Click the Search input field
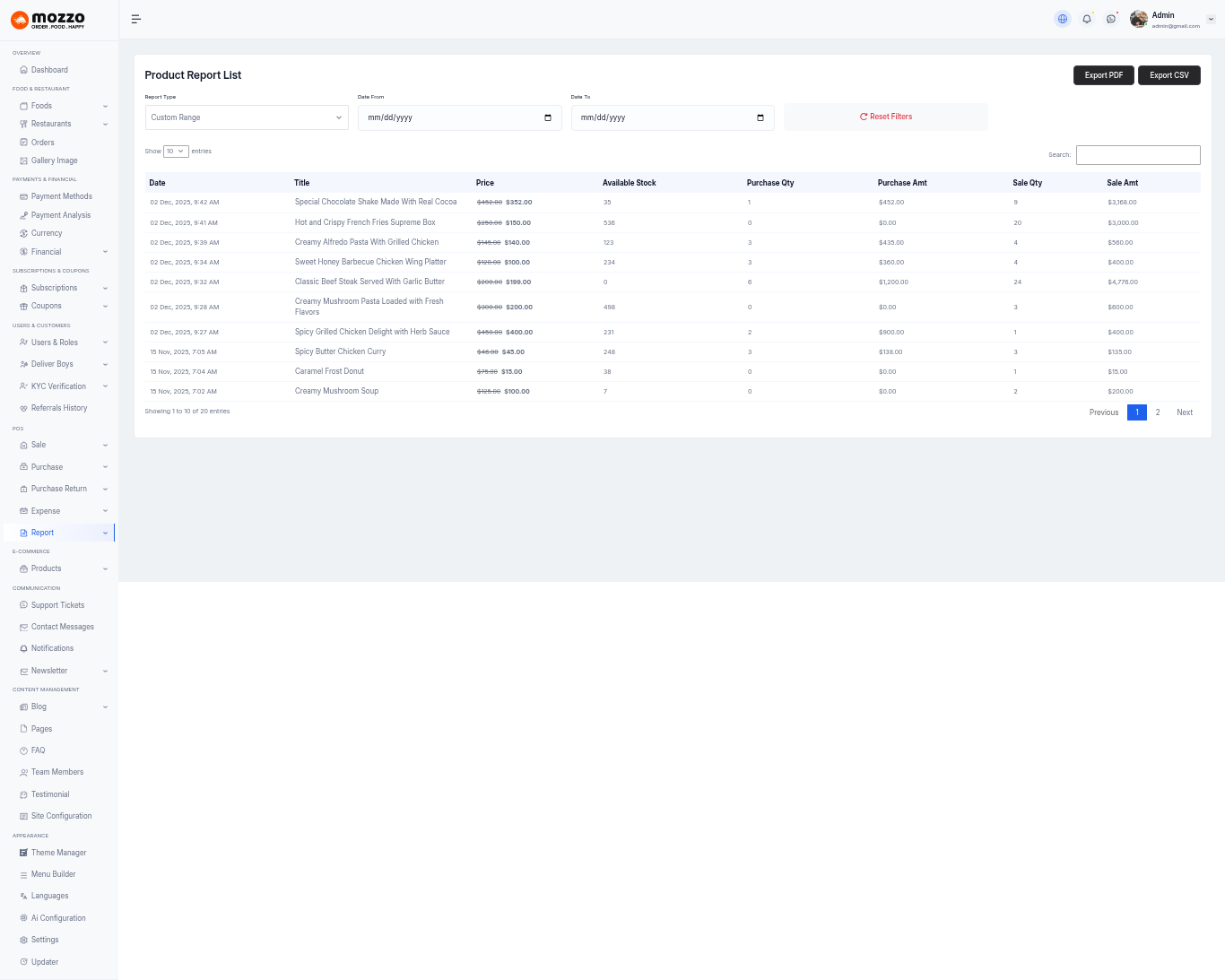Image resolution: width=1225 pixels, height=980 pixels. point(1137,155)
